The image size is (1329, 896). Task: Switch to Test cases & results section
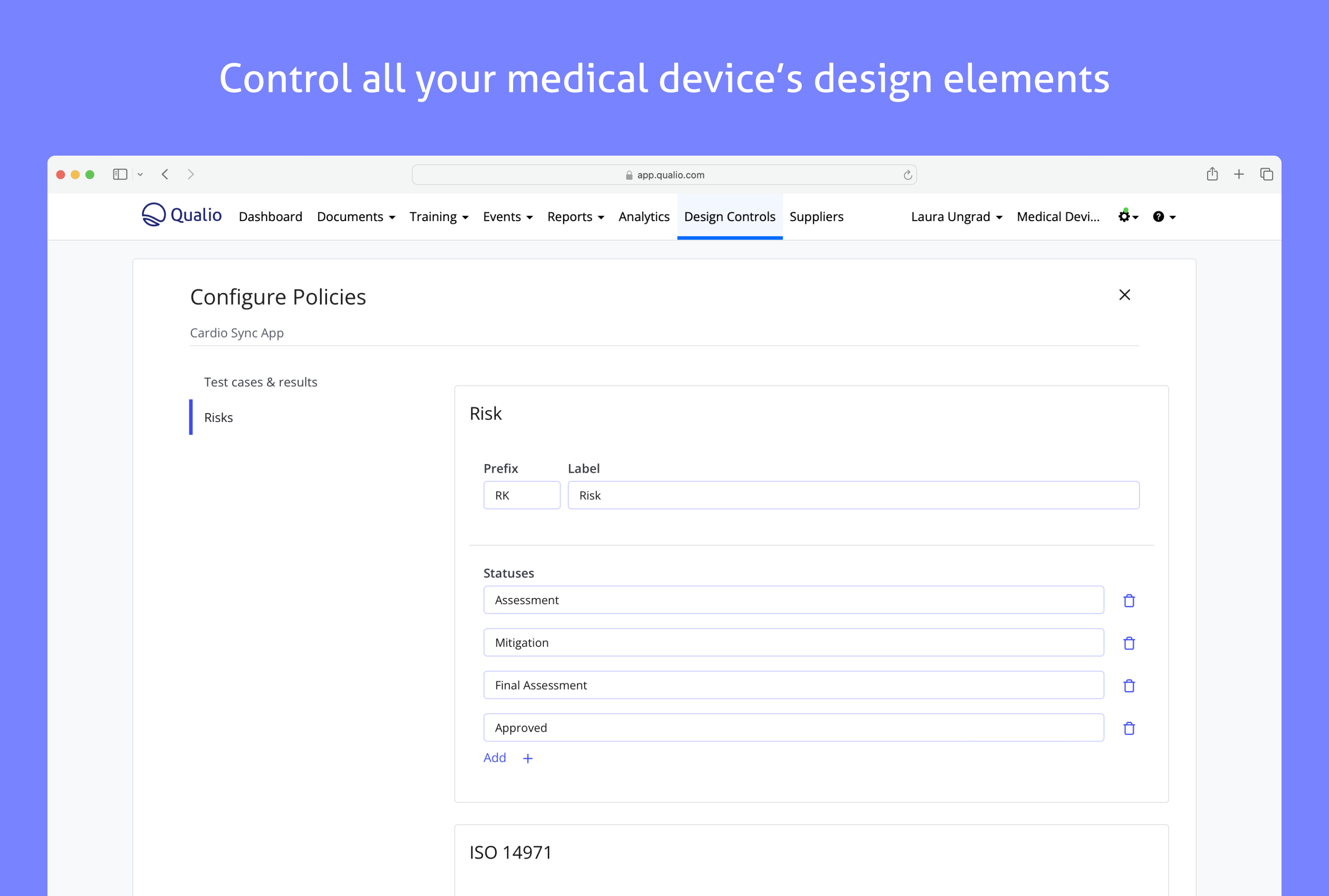[x=261, y=382]
